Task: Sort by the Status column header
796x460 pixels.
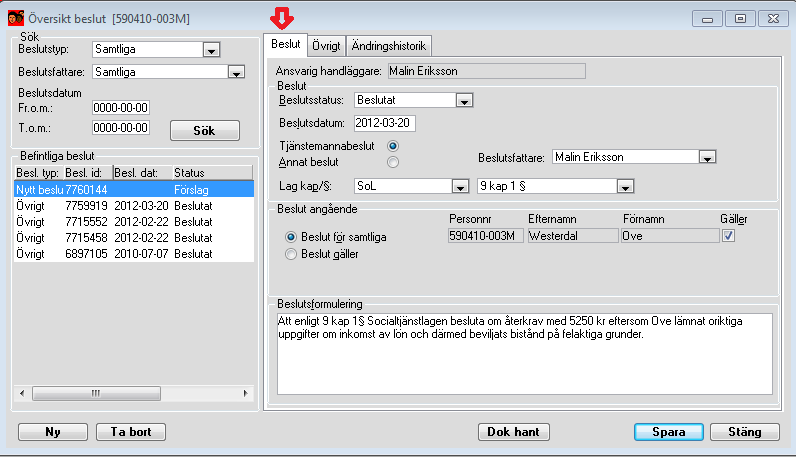Action: [212, 173]
